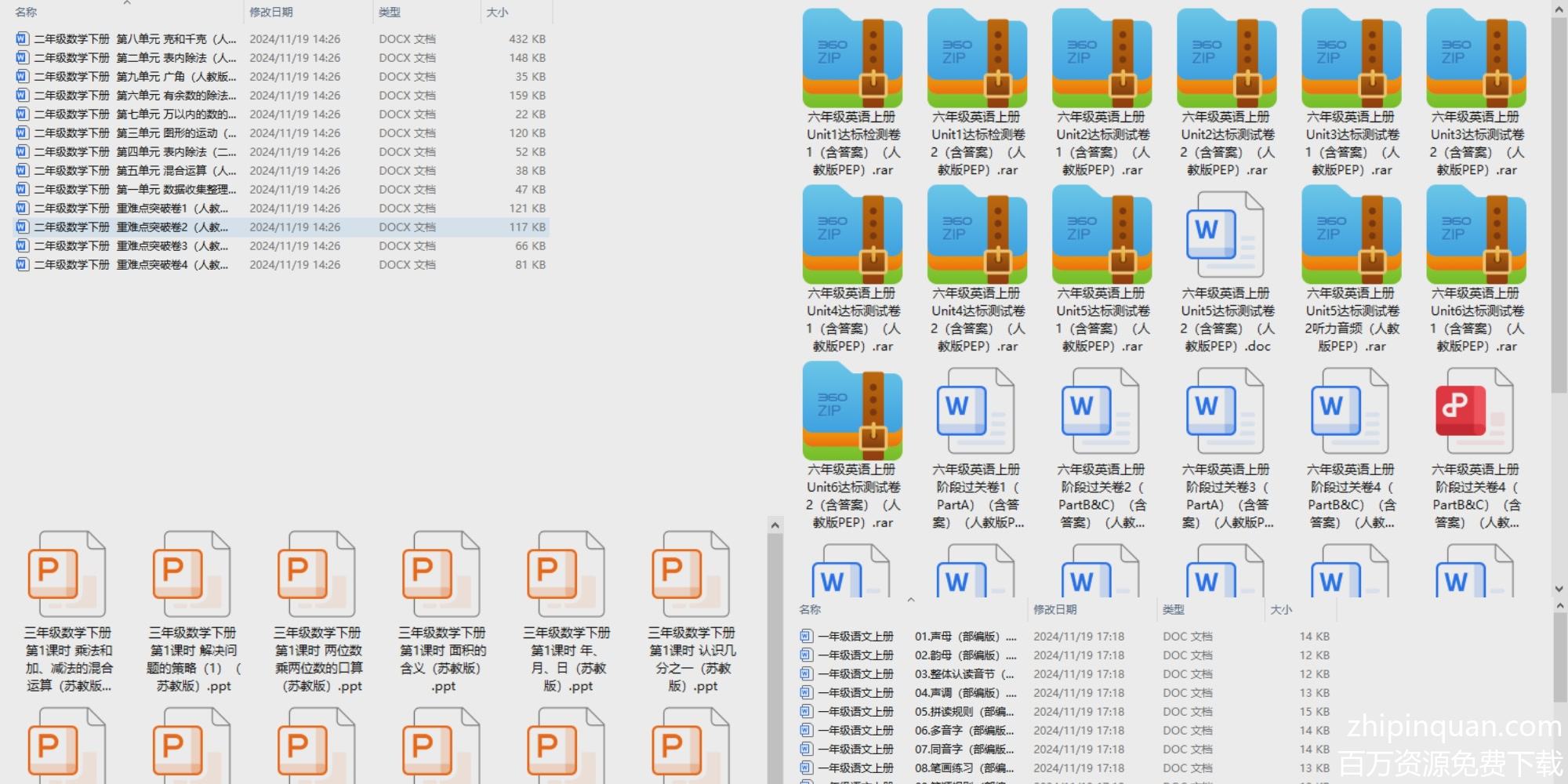Pick the Unit4达标测试卷2 archive icon
Viewport: 1568px width, 784px height.
tap(977, 235)
